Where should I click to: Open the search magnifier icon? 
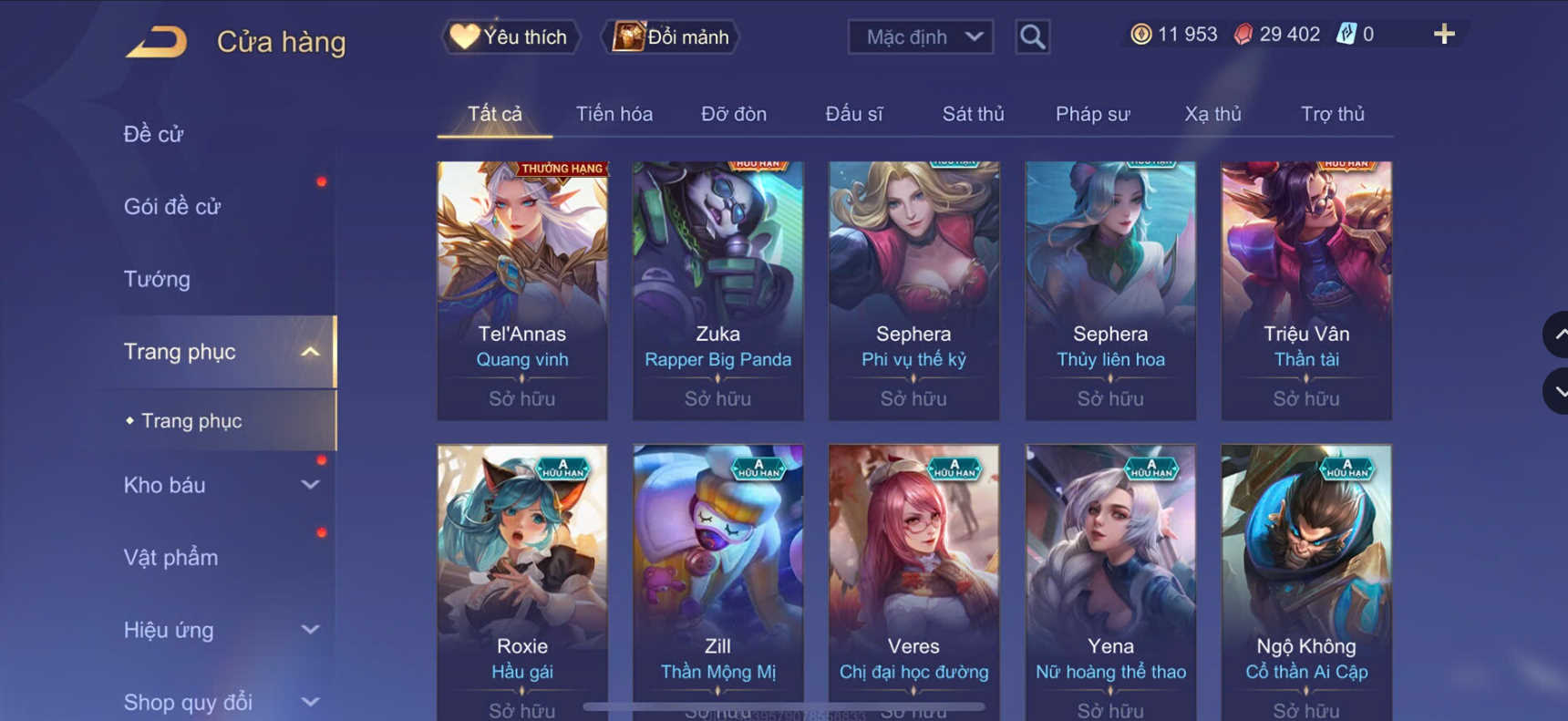[x=1032, y=37]
